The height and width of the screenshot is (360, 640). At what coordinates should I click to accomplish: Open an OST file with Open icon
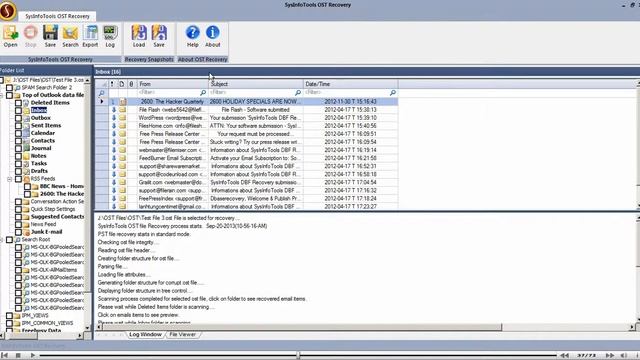10,36
